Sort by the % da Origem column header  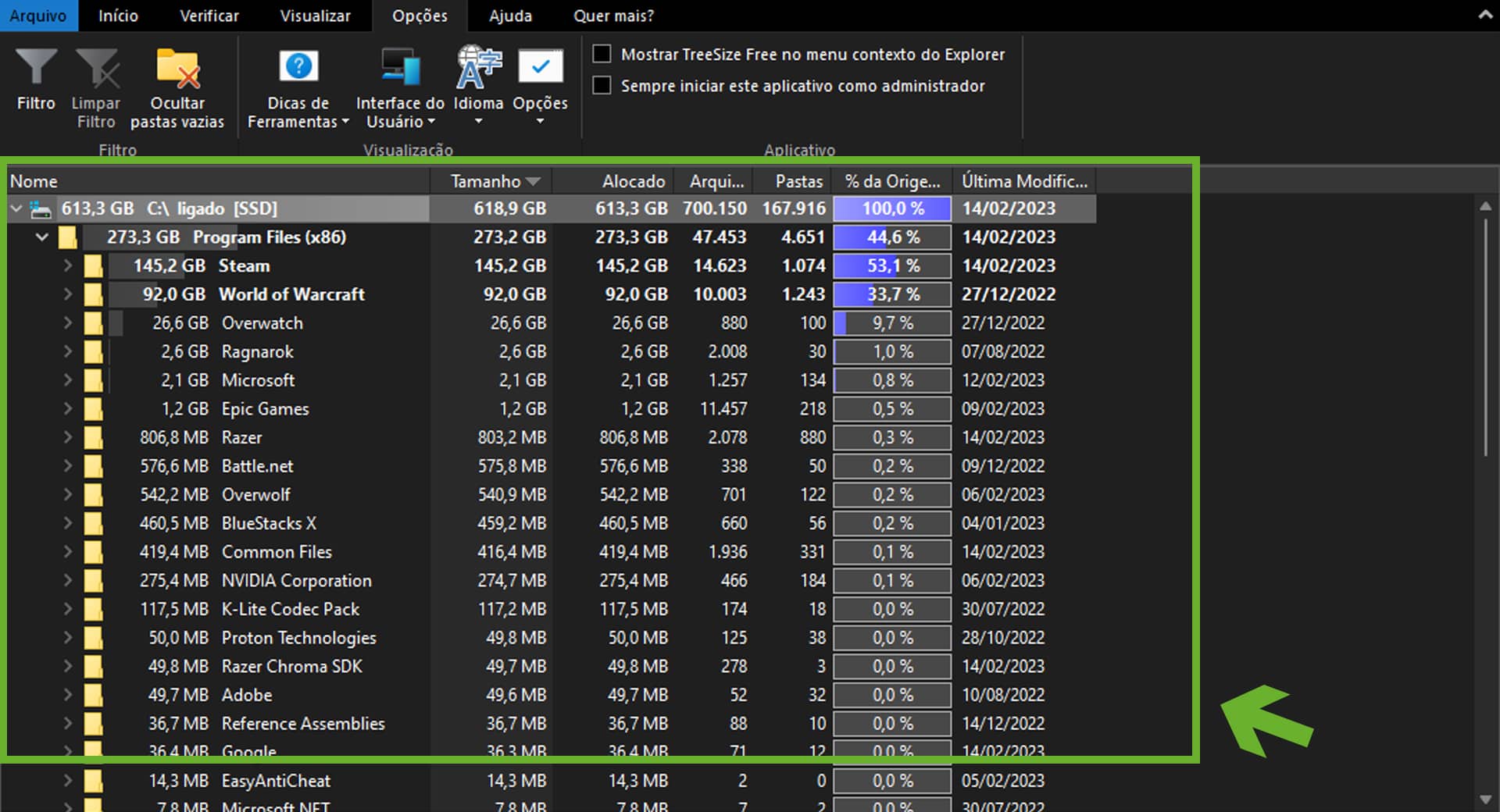(x=892, y=181)
